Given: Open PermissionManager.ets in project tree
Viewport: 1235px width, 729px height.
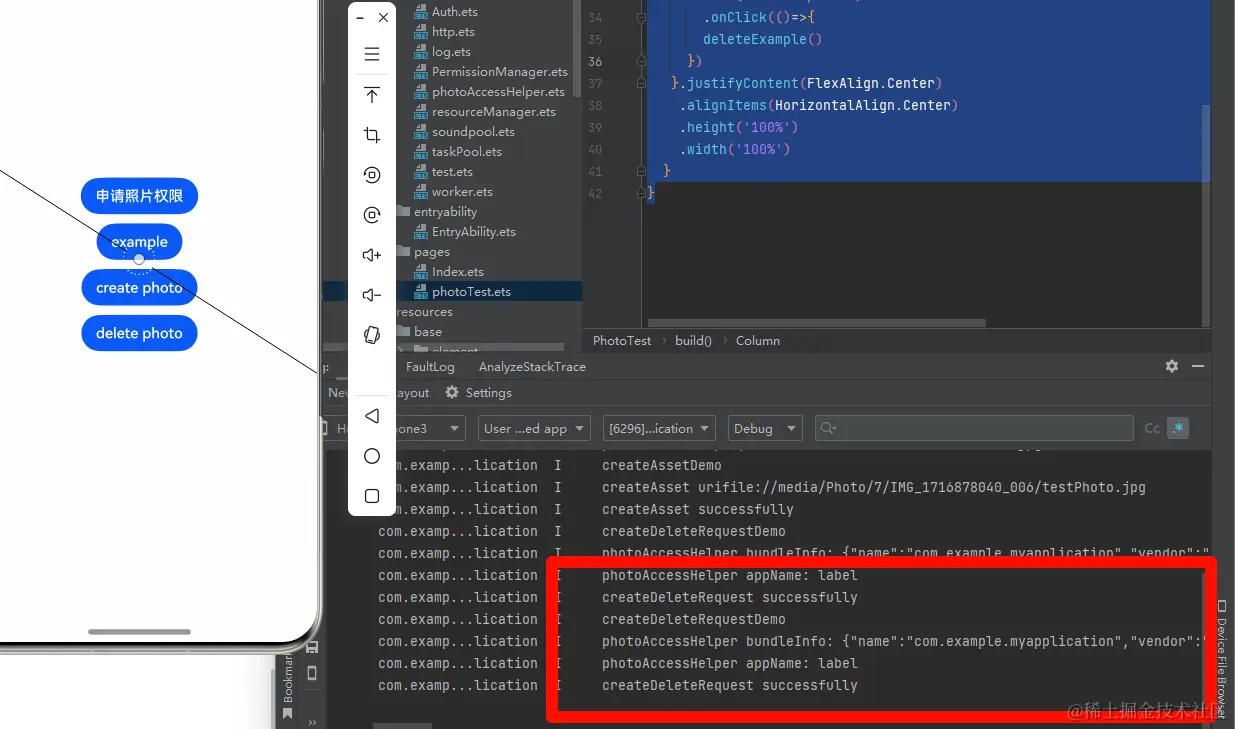Looking at the screenshot, I should pyautogui.click(x=499, y=72).
